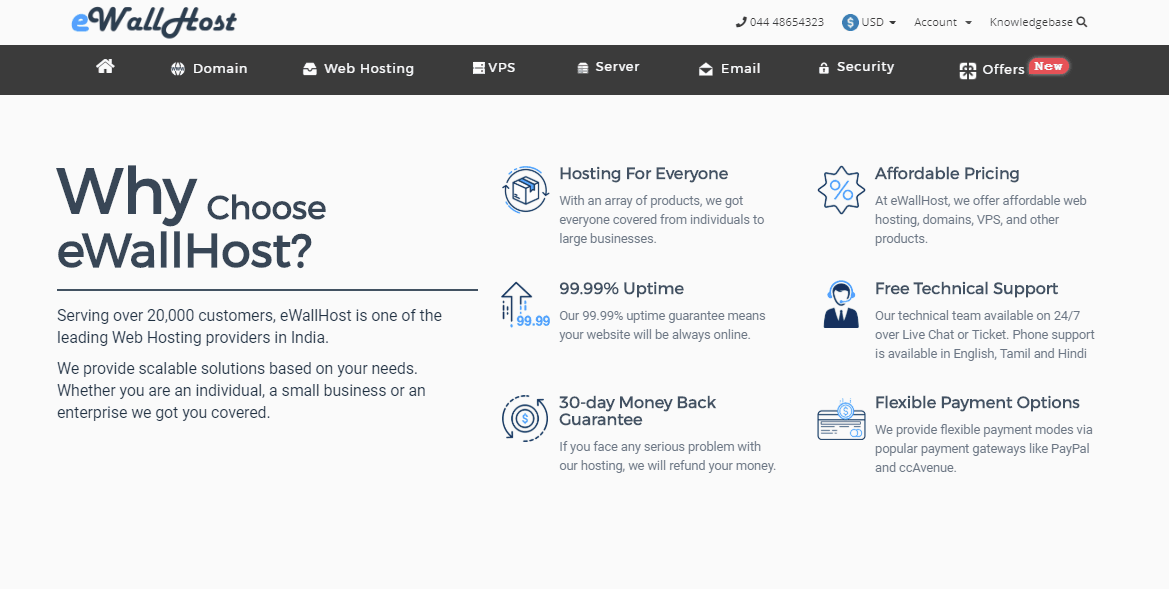Click the Hosting For Everyone box icon
This screenshot has width=1169, height=589.
click(526, 189)
